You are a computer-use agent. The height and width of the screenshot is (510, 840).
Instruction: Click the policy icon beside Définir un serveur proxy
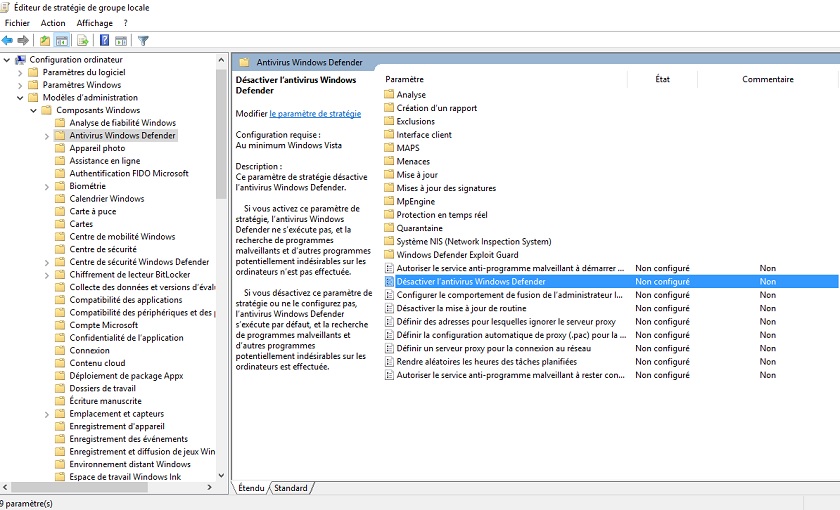click(389, 349)
